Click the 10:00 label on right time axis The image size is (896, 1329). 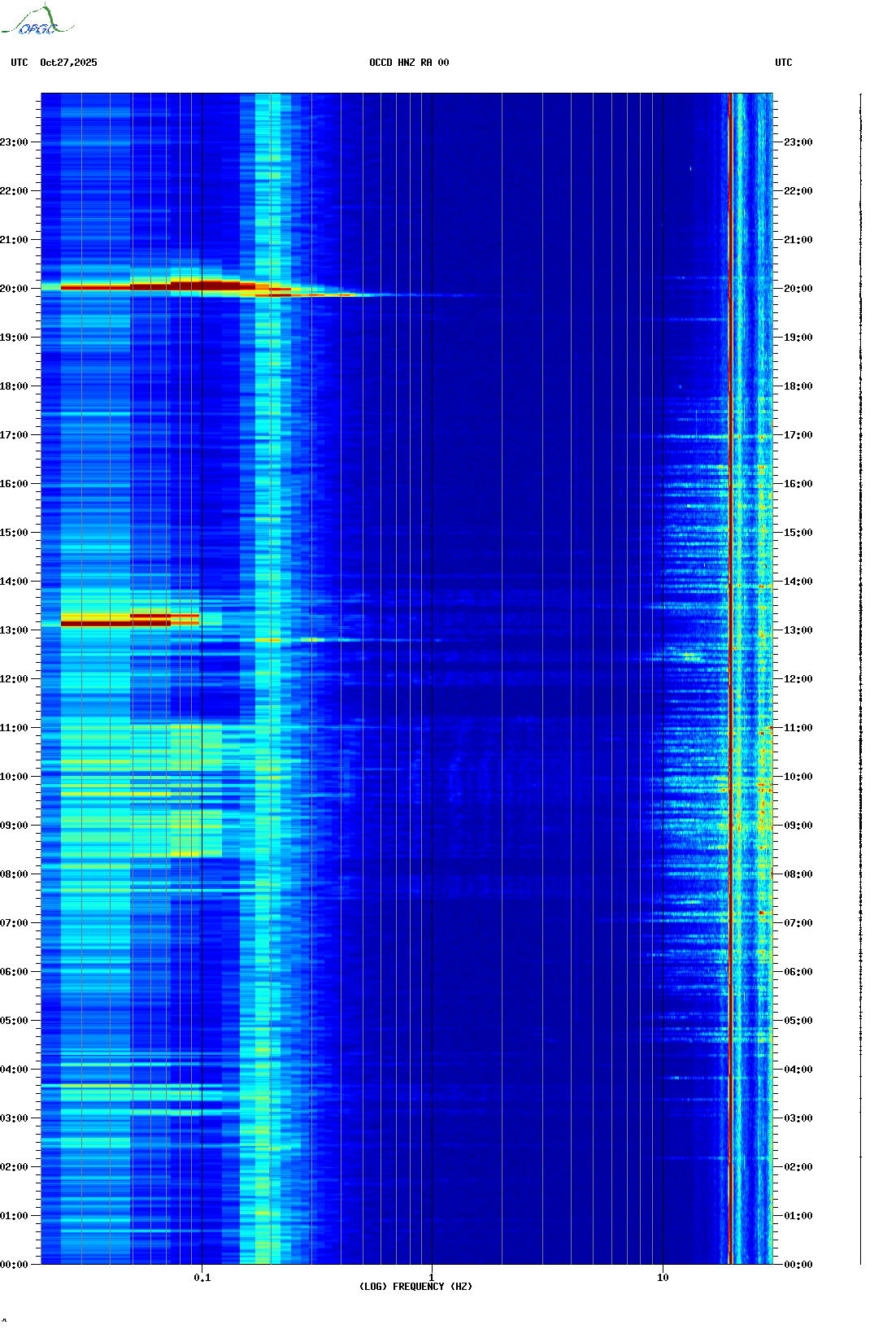pos(798,777)
